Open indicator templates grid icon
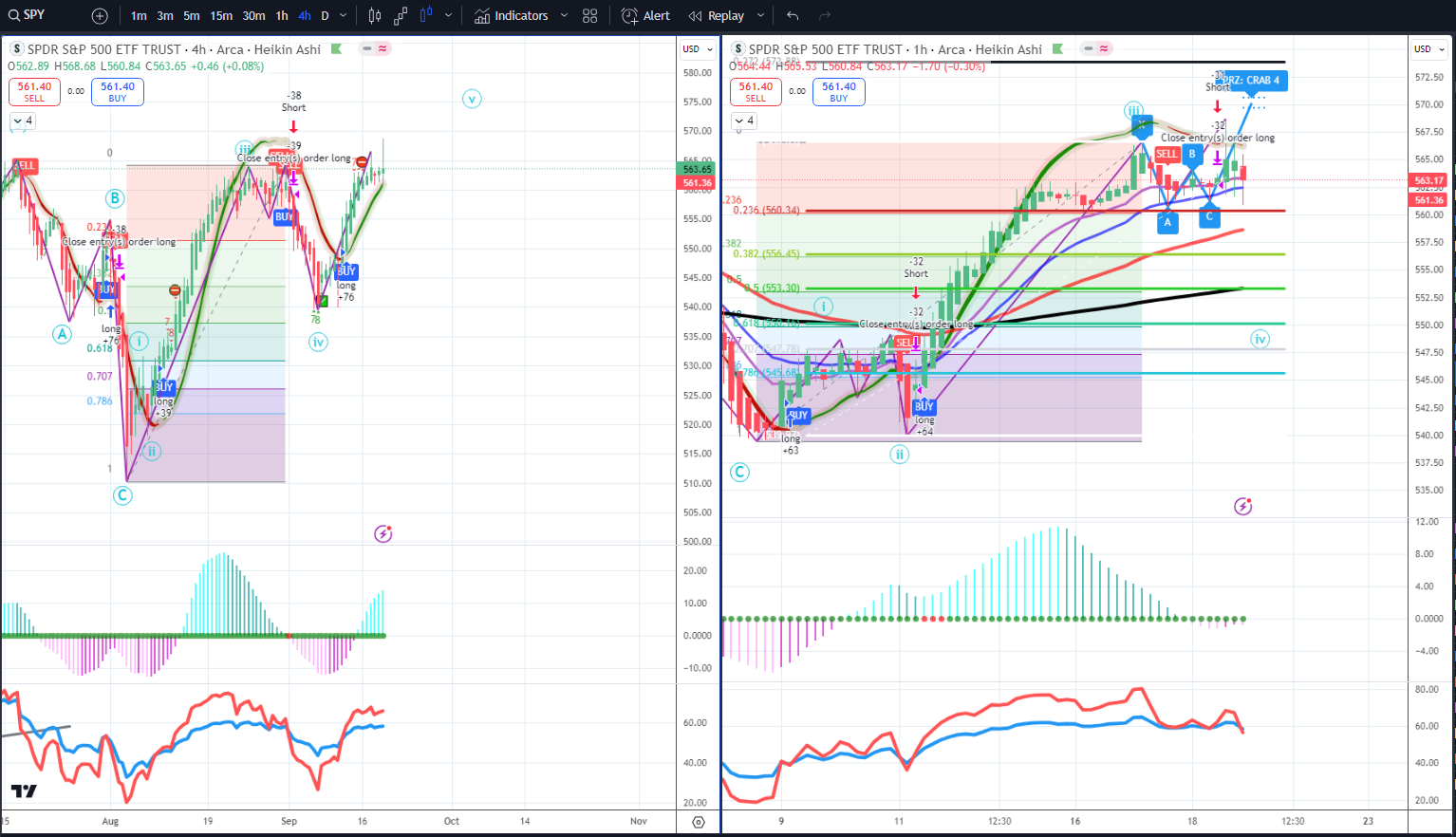Viewport: 1456px width, 837px height. [590, 16]
